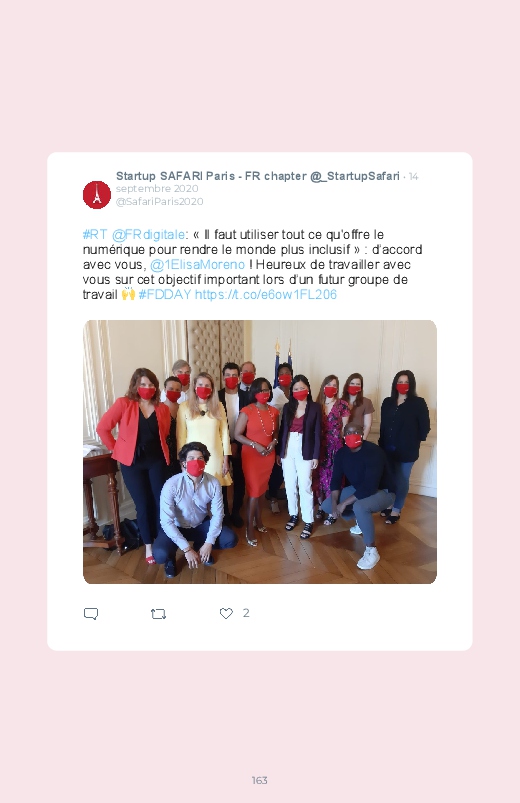The width and height of the screenshot is (520, 803).
Task: Click the like count number 2
Action: (246, 613)
